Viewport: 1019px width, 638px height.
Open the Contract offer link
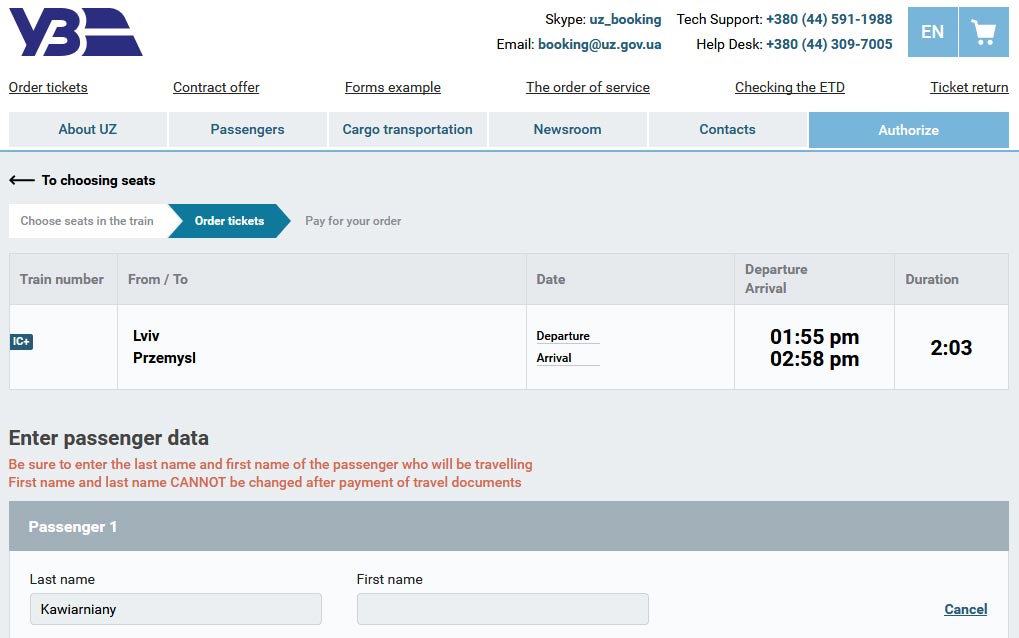click(216, 87)
